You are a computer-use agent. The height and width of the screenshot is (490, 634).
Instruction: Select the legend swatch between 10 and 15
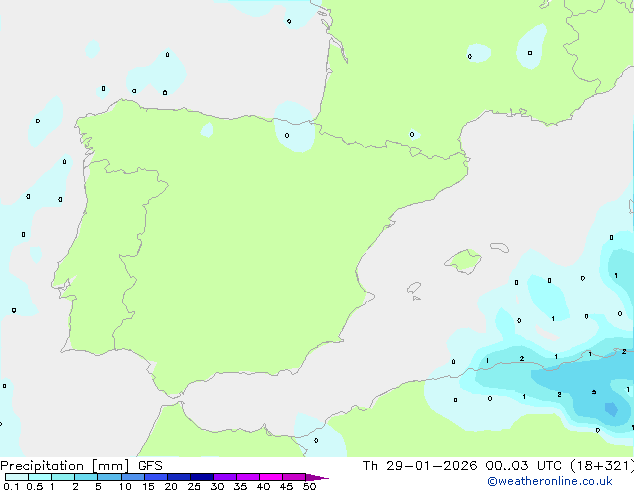tap(133, 477)
